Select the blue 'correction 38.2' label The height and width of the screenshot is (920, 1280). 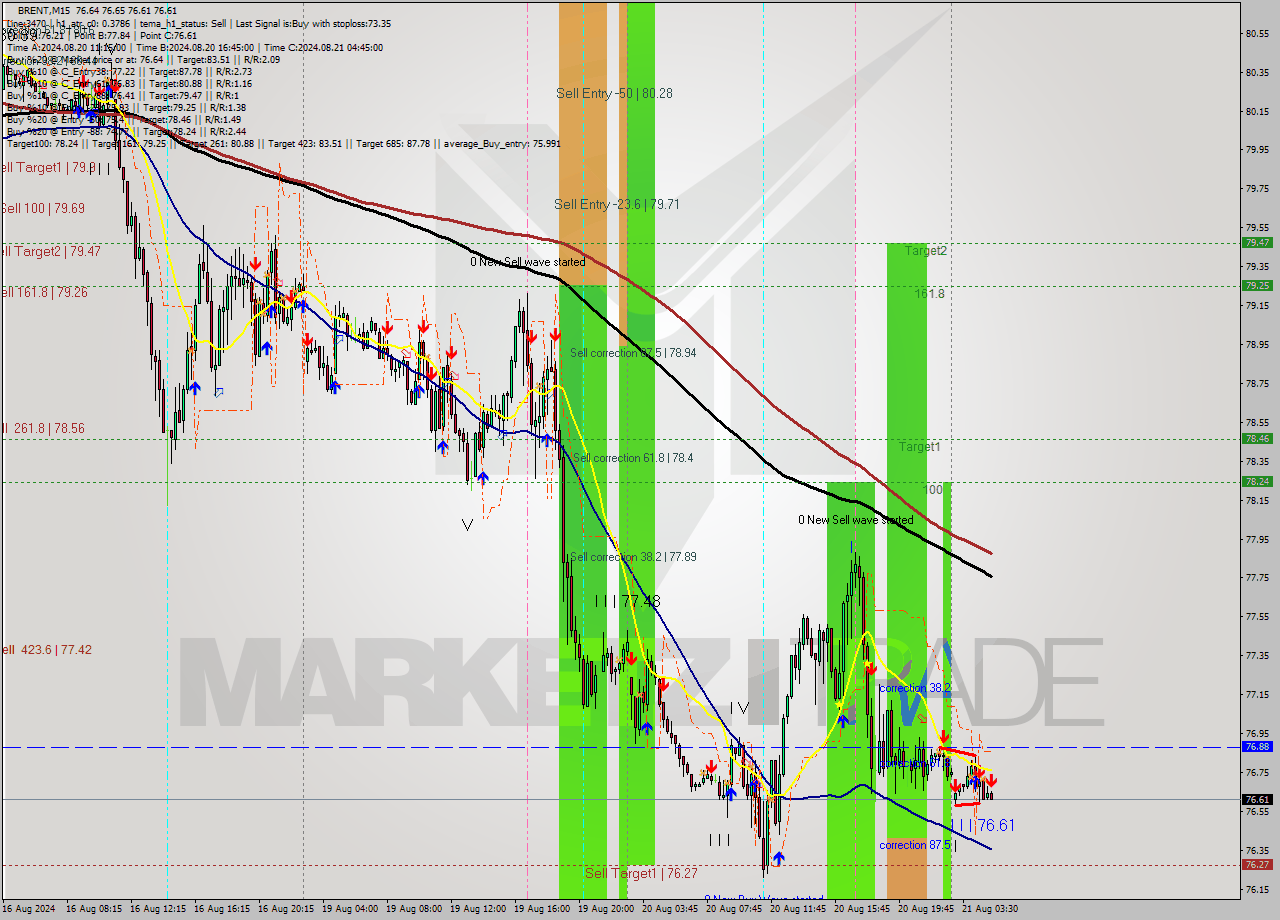[x=914, y=688]
